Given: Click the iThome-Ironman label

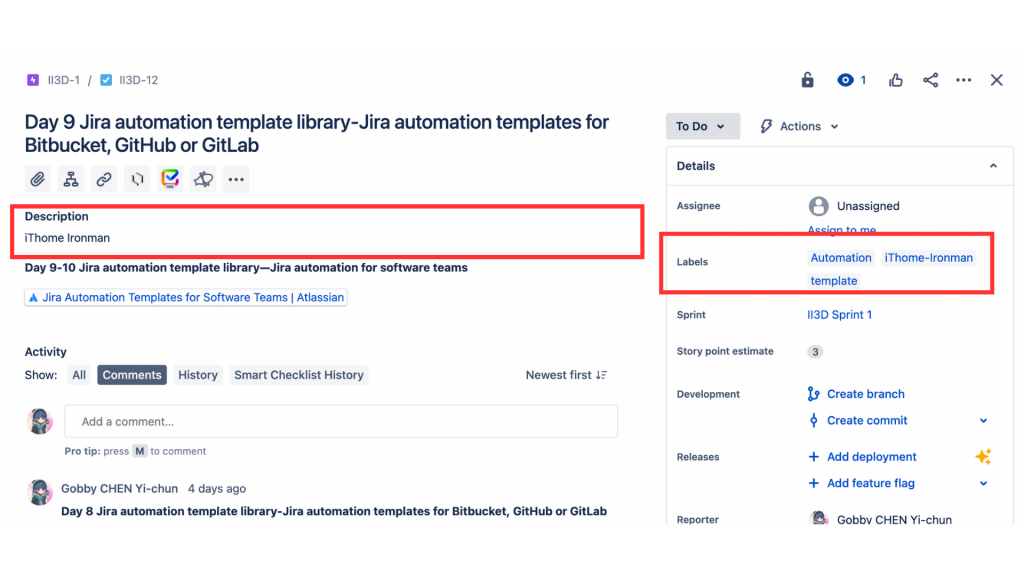Looking at the screenshot, I should (929, 258).
